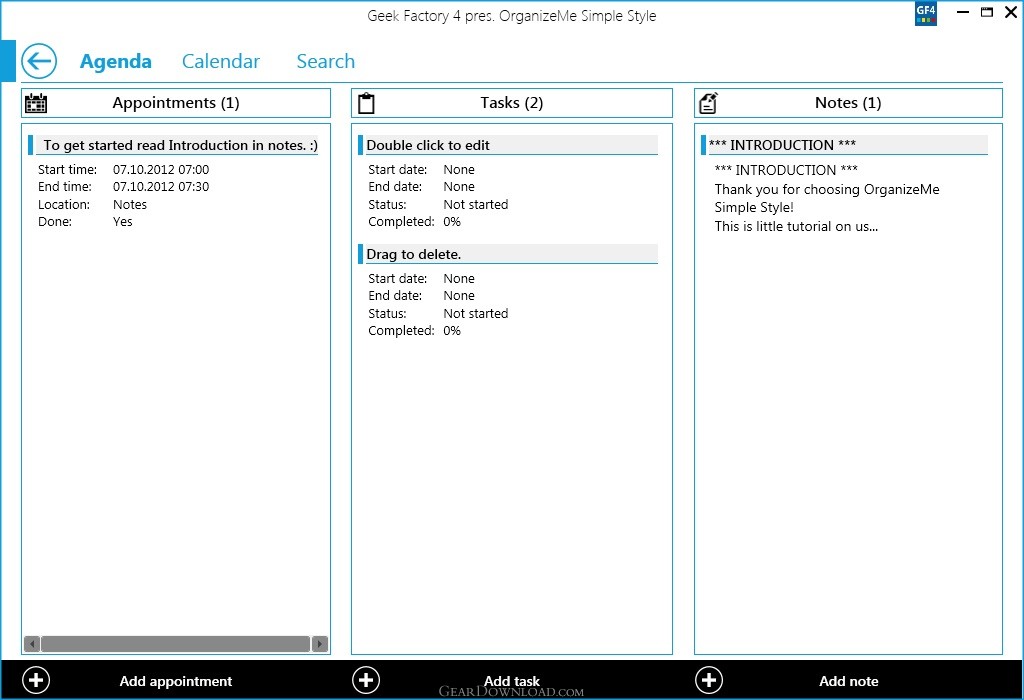Click the appointments horizontal scrollbar thumb
1024x700 pixels.
[176, 644]
